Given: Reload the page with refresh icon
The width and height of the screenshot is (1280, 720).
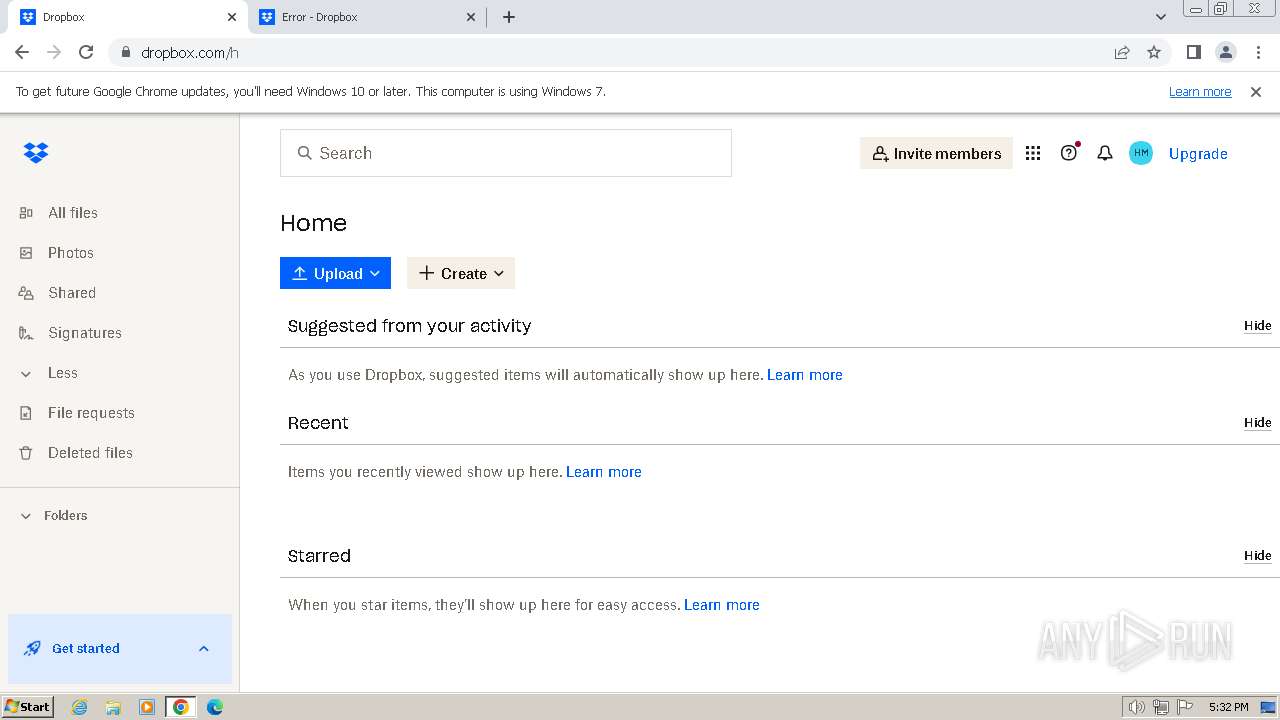Looking at the screenshot, I should tap(86, 52).
